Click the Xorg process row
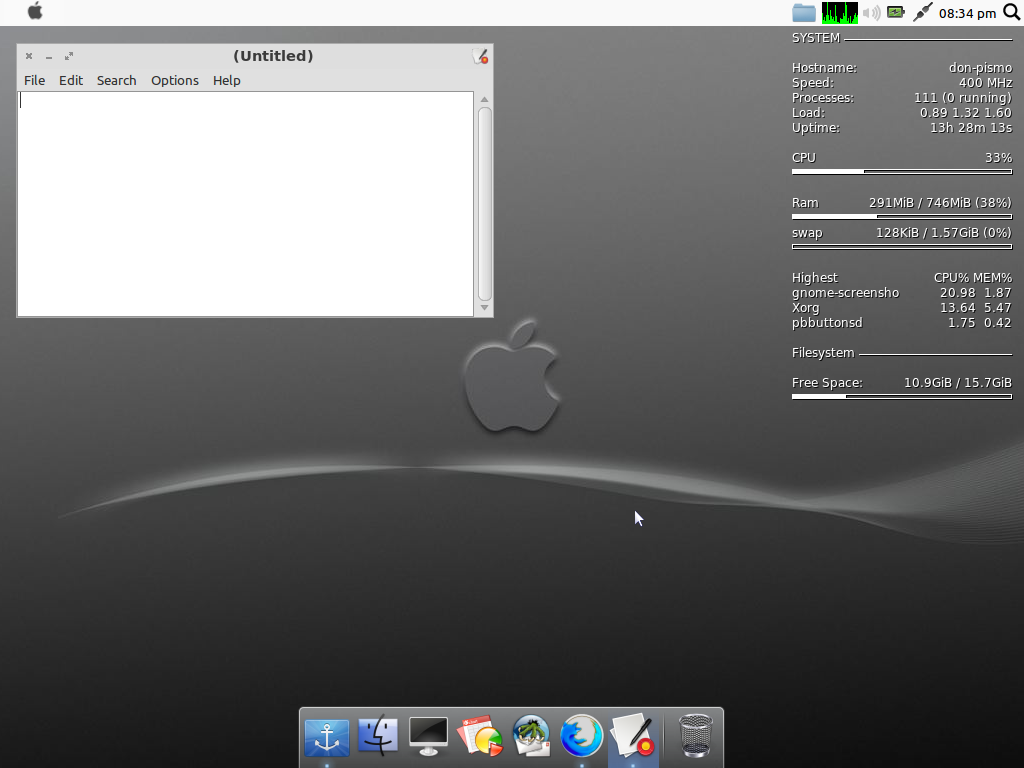The width and height of the screenshot is (1024, 768). point(901,308)
